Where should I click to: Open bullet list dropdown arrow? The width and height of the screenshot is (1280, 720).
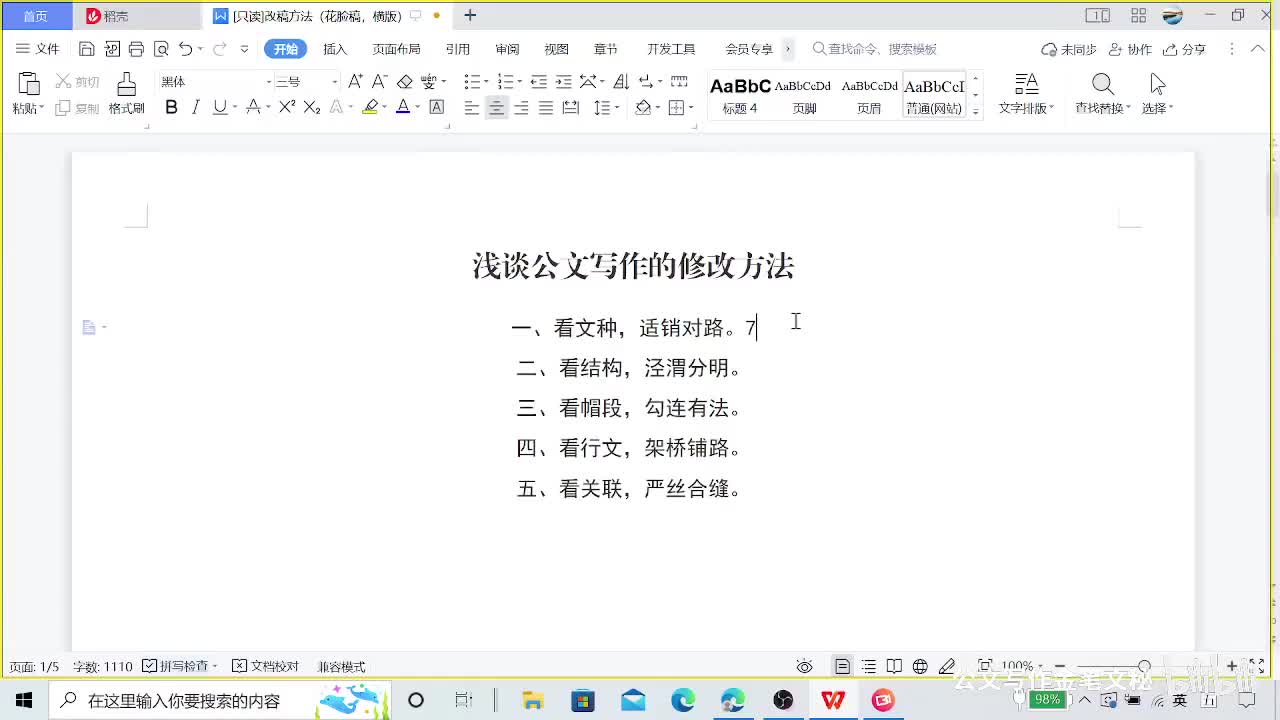[484, 82]
